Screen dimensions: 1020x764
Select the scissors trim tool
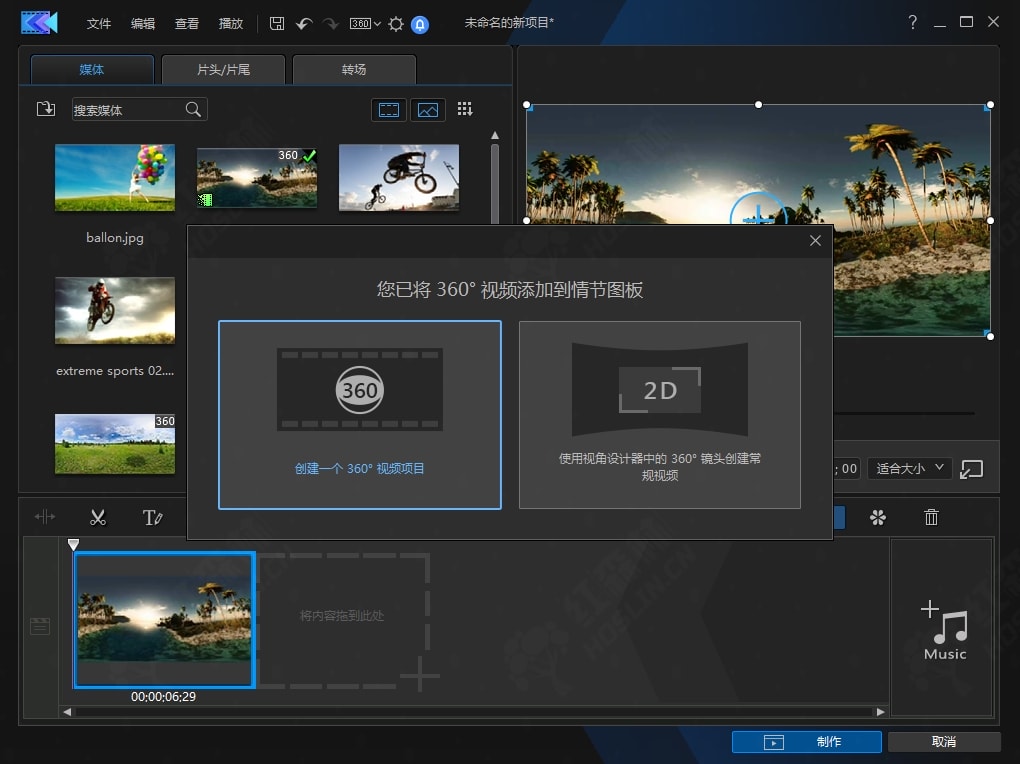pos(98,517)
